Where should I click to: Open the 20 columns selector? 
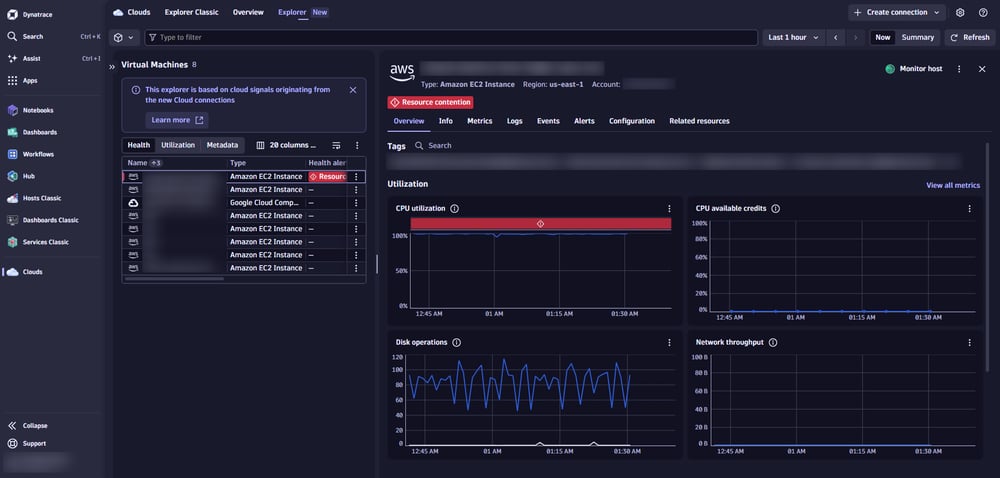click(x=286, y=145)
